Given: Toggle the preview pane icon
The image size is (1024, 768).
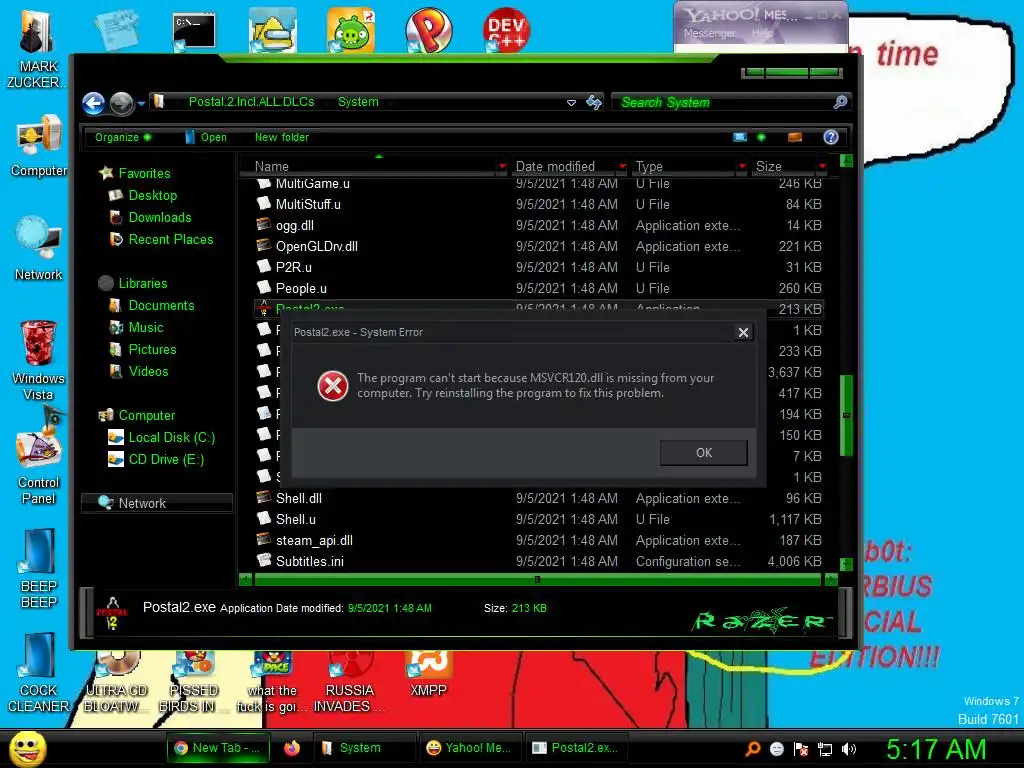Looking at the screenshot, I should pyautogui.click(x=795, y=137).
